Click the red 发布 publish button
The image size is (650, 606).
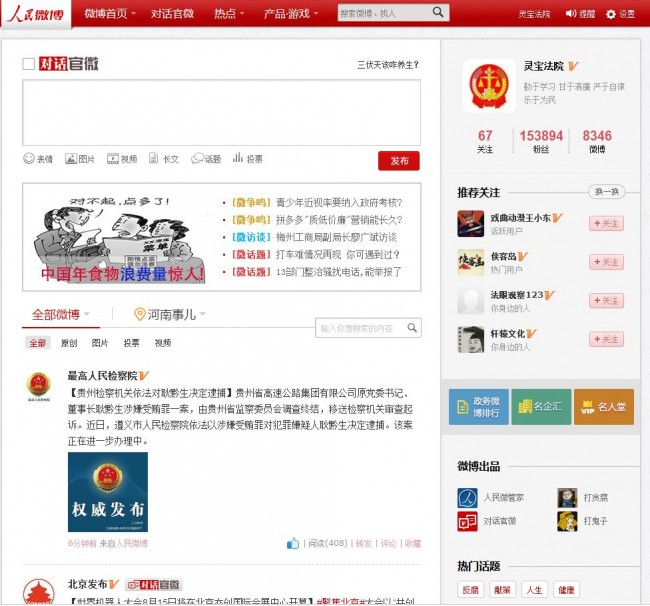(x=399, y=161)
